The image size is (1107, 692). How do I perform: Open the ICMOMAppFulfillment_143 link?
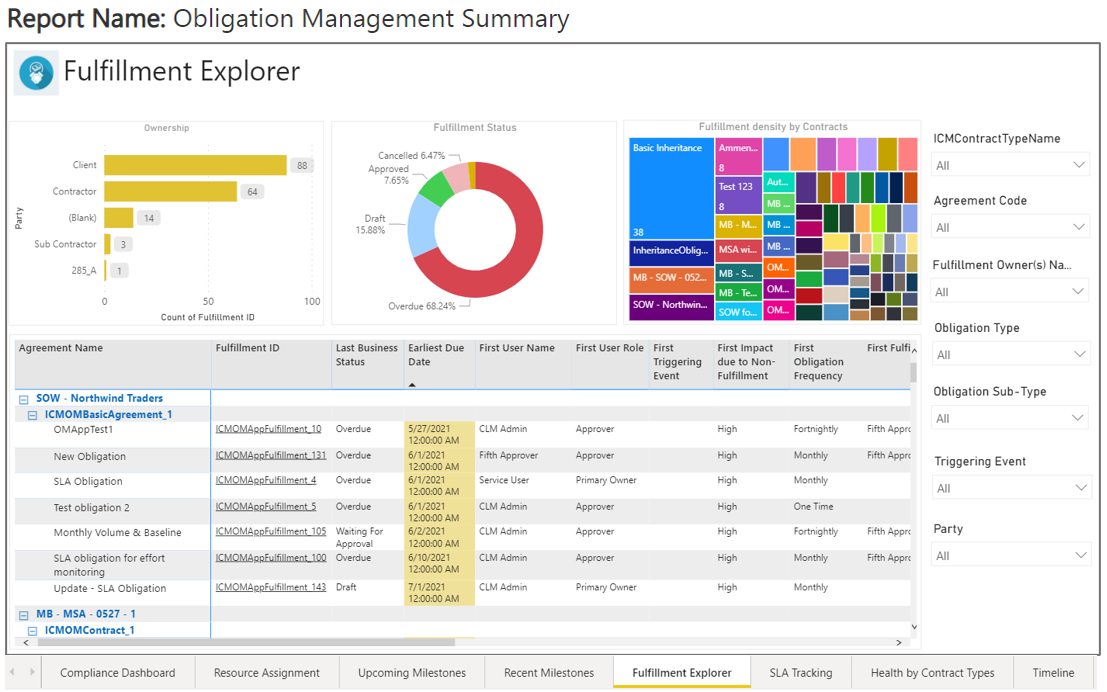click(x=270, y=588)
